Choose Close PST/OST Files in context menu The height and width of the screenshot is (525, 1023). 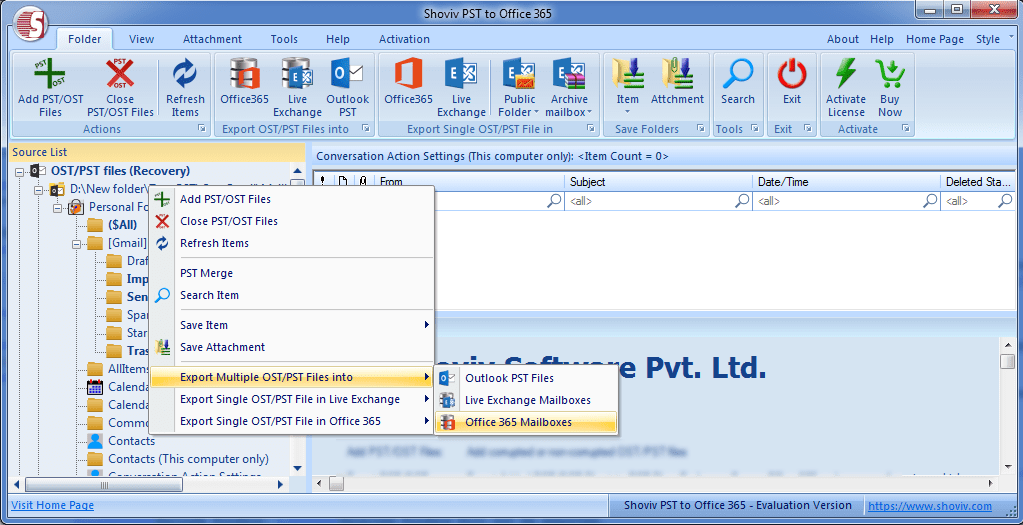click(291, 221)
